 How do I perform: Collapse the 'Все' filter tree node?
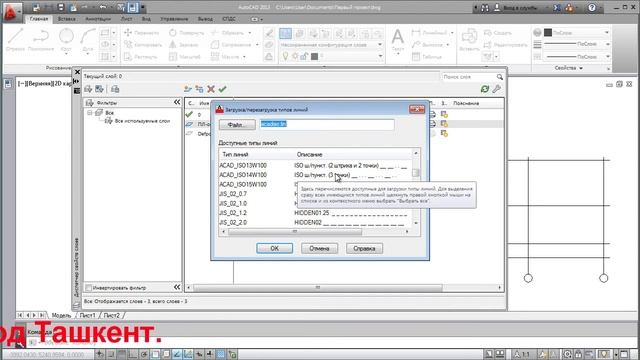(x=90, y=113)
